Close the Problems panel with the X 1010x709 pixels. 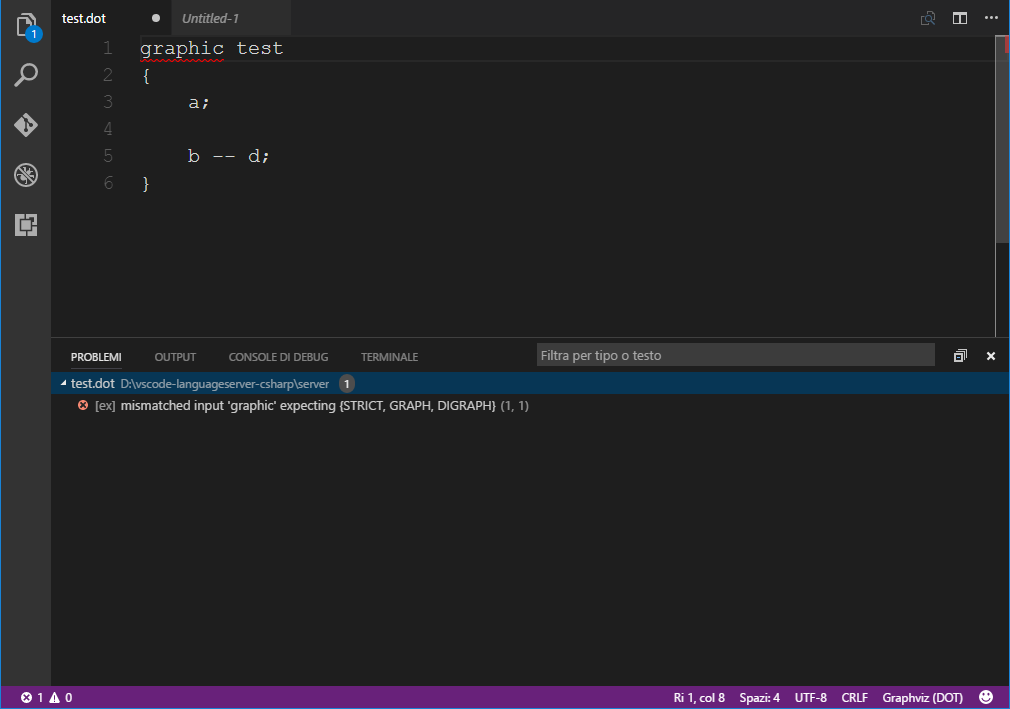coord(991,355)
